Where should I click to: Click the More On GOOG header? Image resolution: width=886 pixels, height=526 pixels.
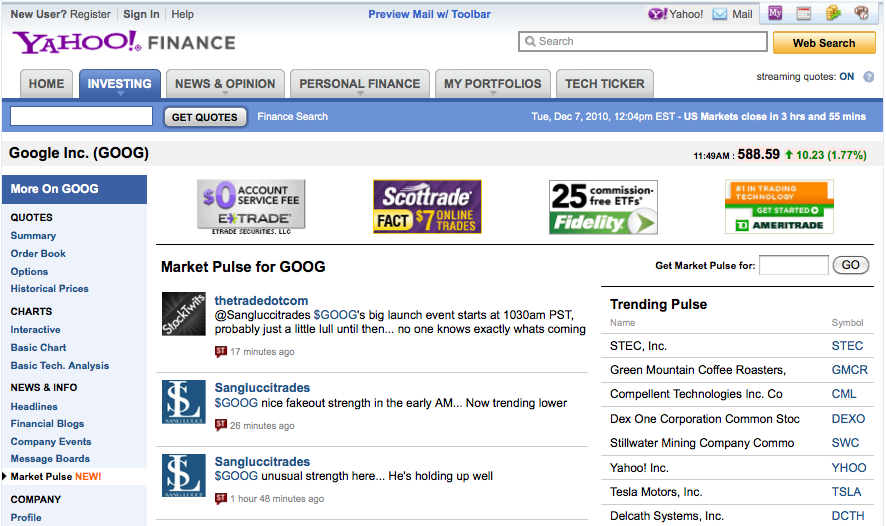click(74, 189)
